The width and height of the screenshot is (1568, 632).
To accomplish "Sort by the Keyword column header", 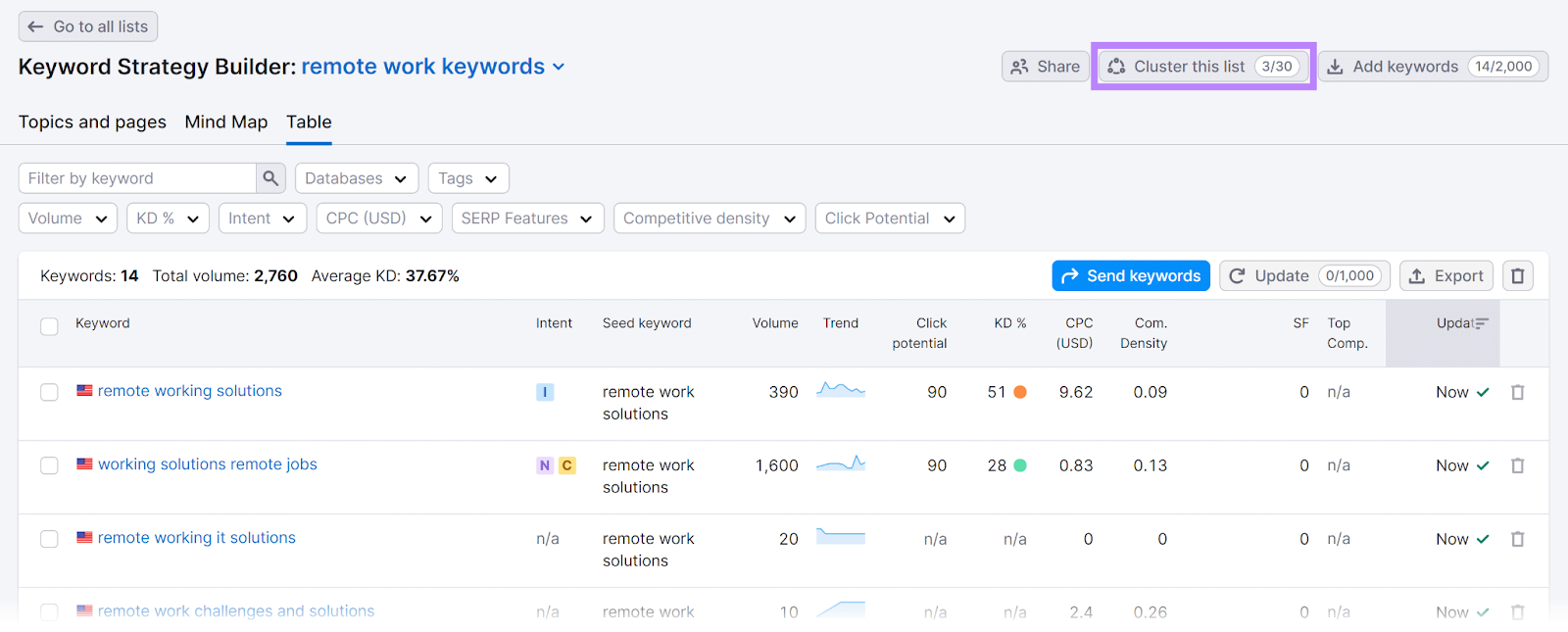I will point(103,323).
